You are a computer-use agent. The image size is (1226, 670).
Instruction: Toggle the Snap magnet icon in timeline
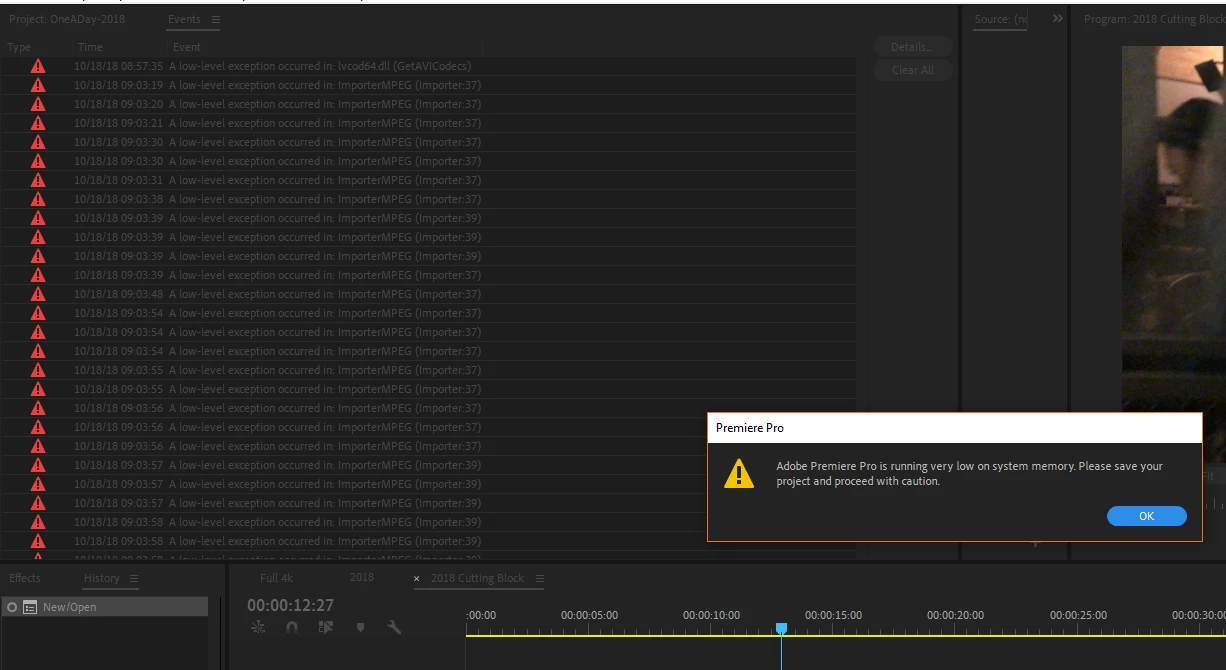[x=292, y=627]
